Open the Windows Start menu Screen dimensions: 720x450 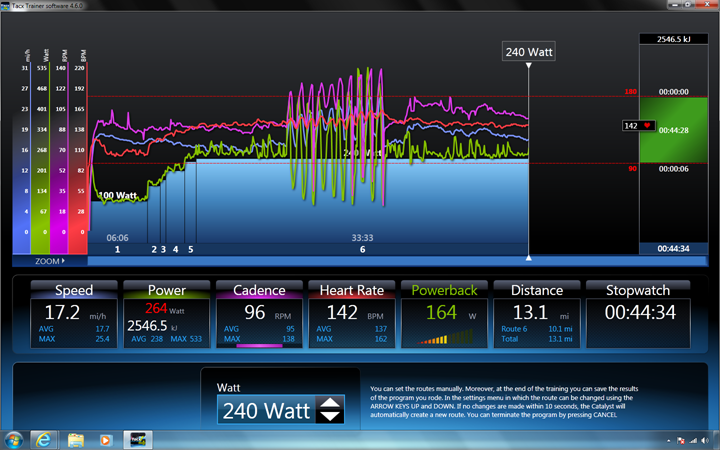coord(13,440)
